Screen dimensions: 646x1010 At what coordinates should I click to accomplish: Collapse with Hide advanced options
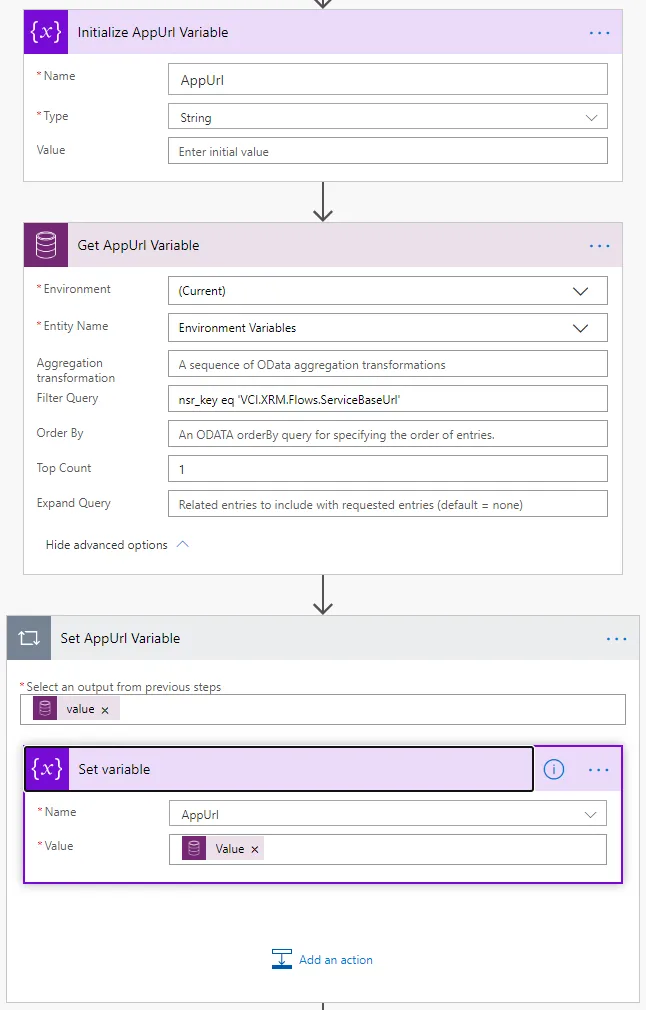pyautogui.click(x=117, y=545)
